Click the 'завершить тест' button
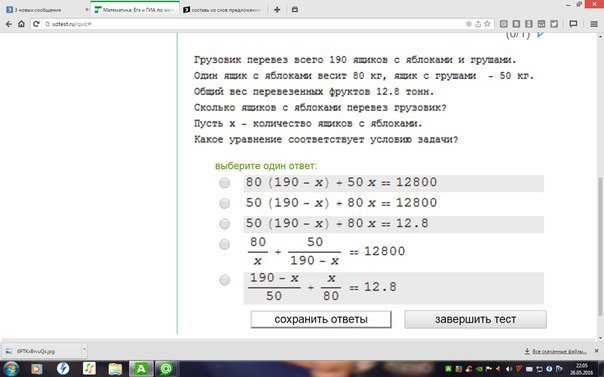Screen dimensions: 604x377 475,319
